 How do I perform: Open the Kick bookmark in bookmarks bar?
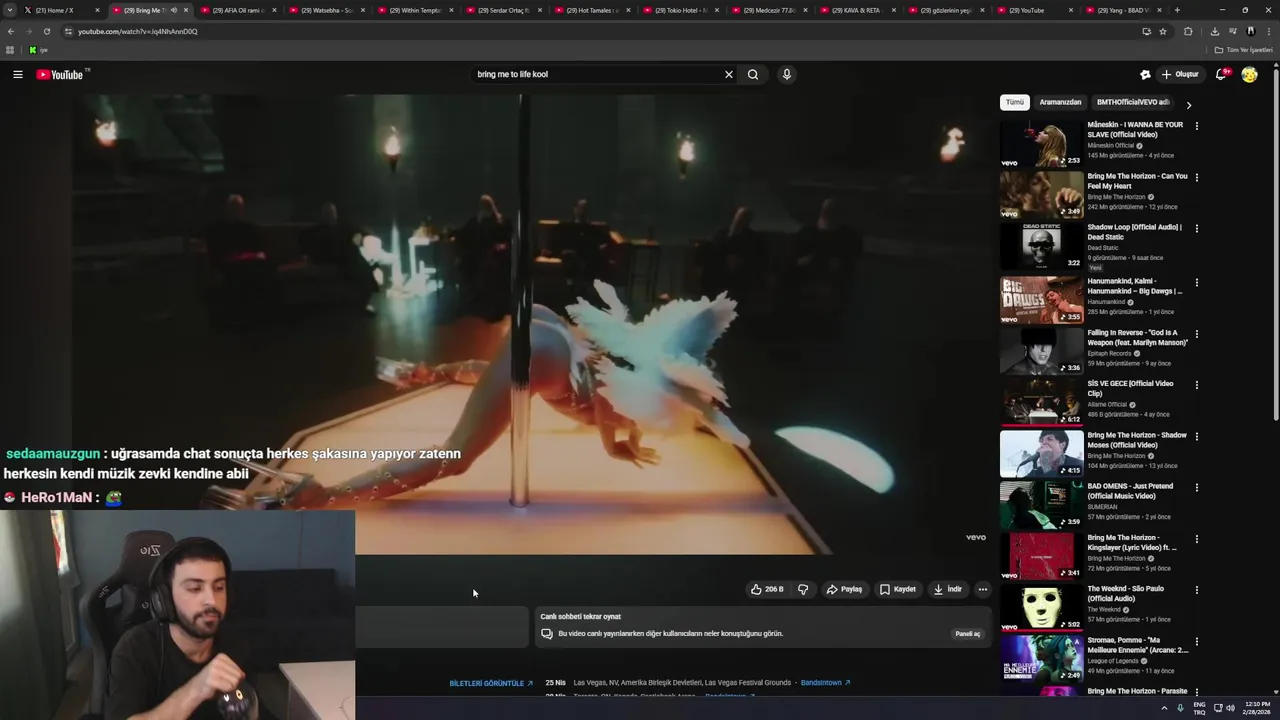pos(37,50)
